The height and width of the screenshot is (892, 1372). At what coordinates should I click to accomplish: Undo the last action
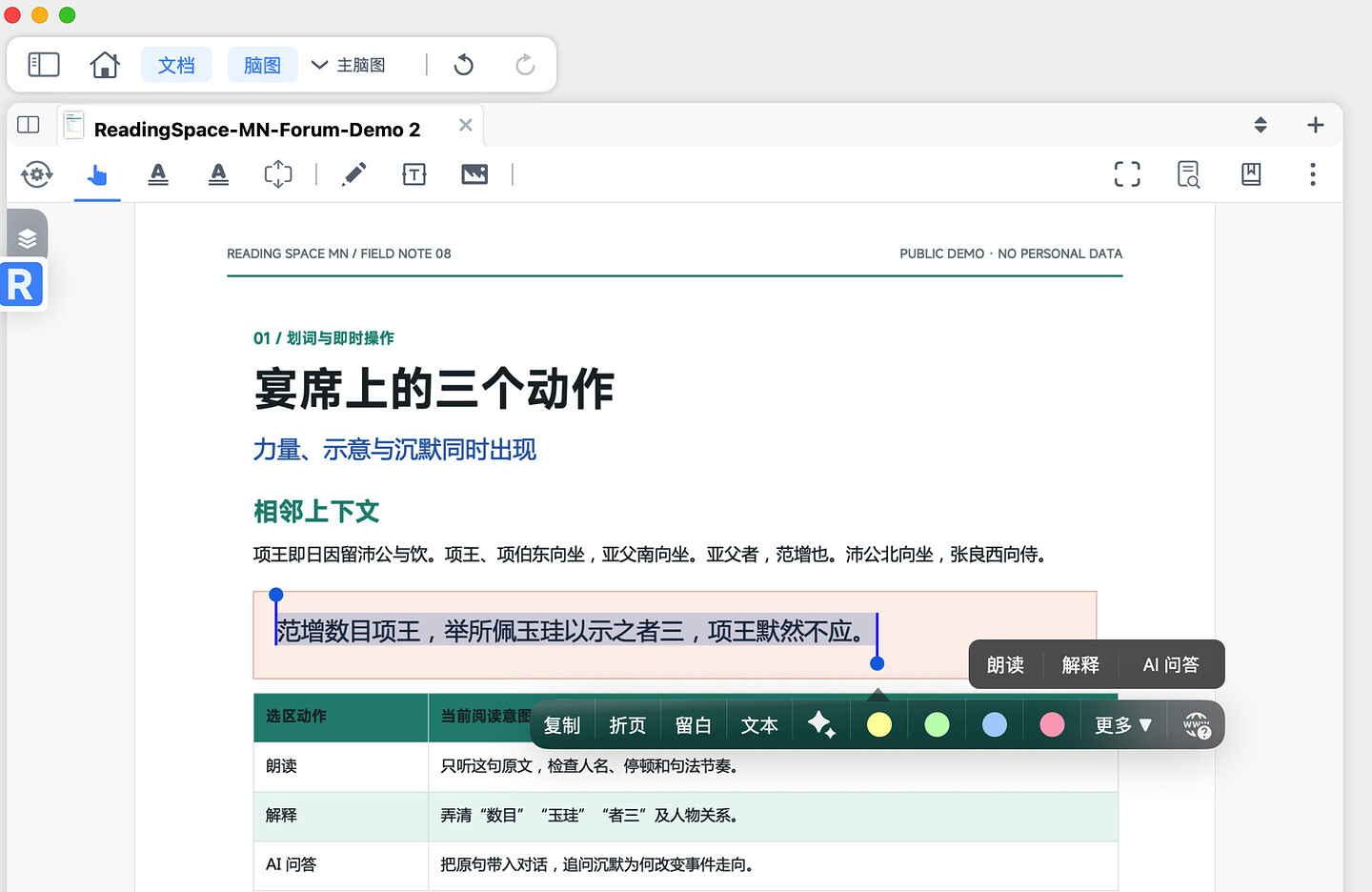point(464,65)
